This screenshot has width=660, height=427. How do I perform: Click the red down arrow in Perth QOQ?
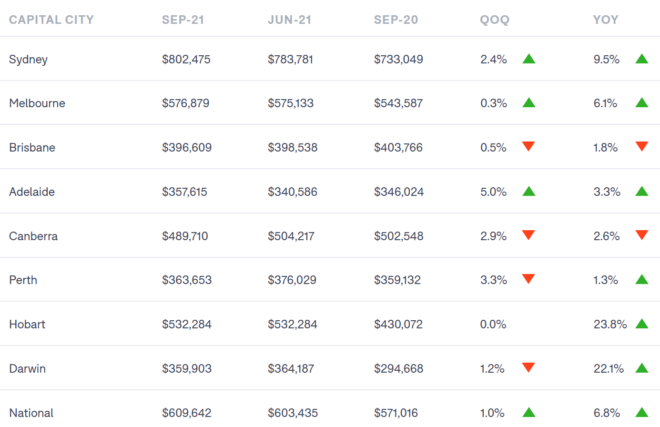click(529, 279)
